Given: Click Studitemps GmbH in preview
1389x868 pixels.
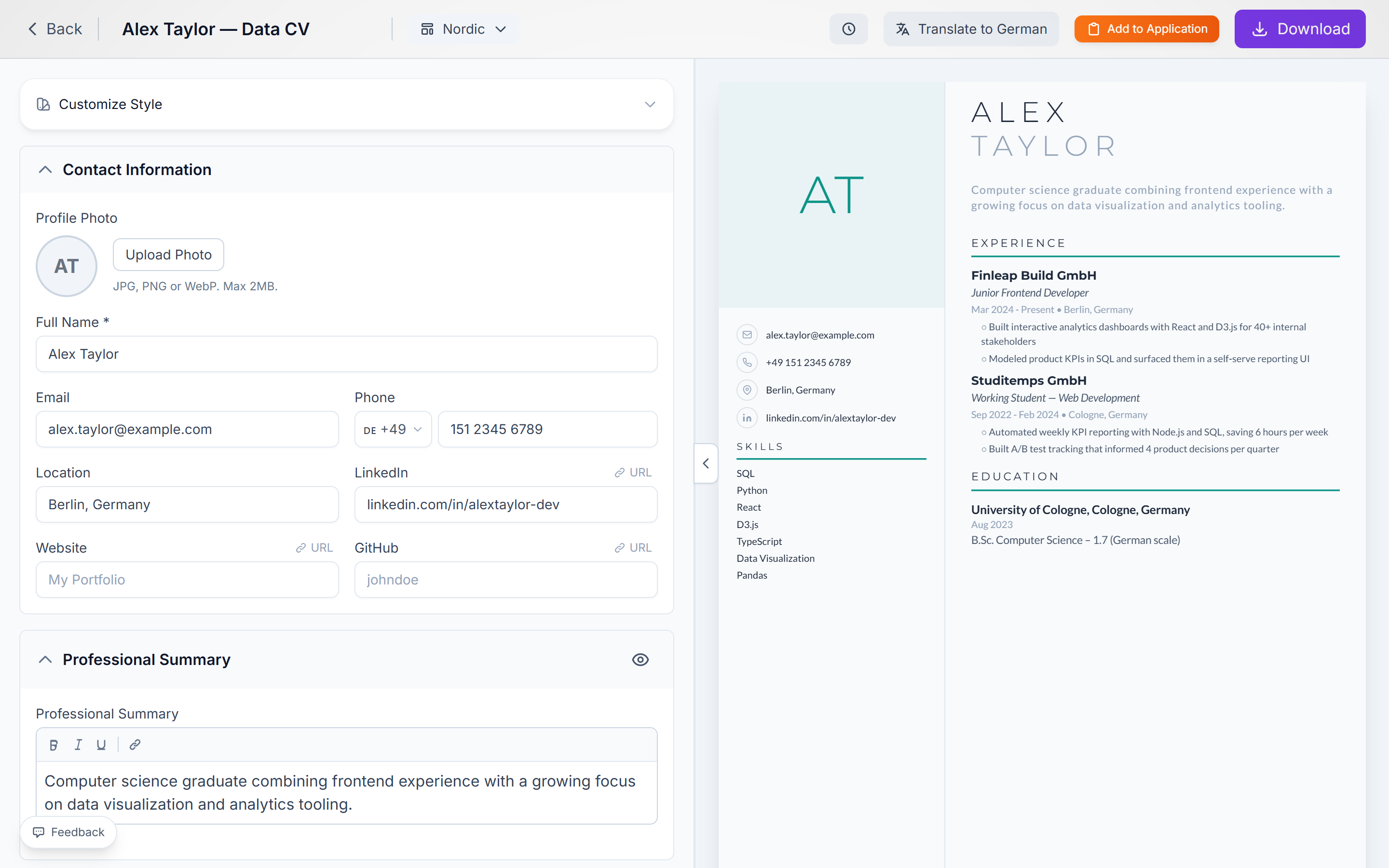Looking at the screenshot, I should click(x=1029, y=380).
